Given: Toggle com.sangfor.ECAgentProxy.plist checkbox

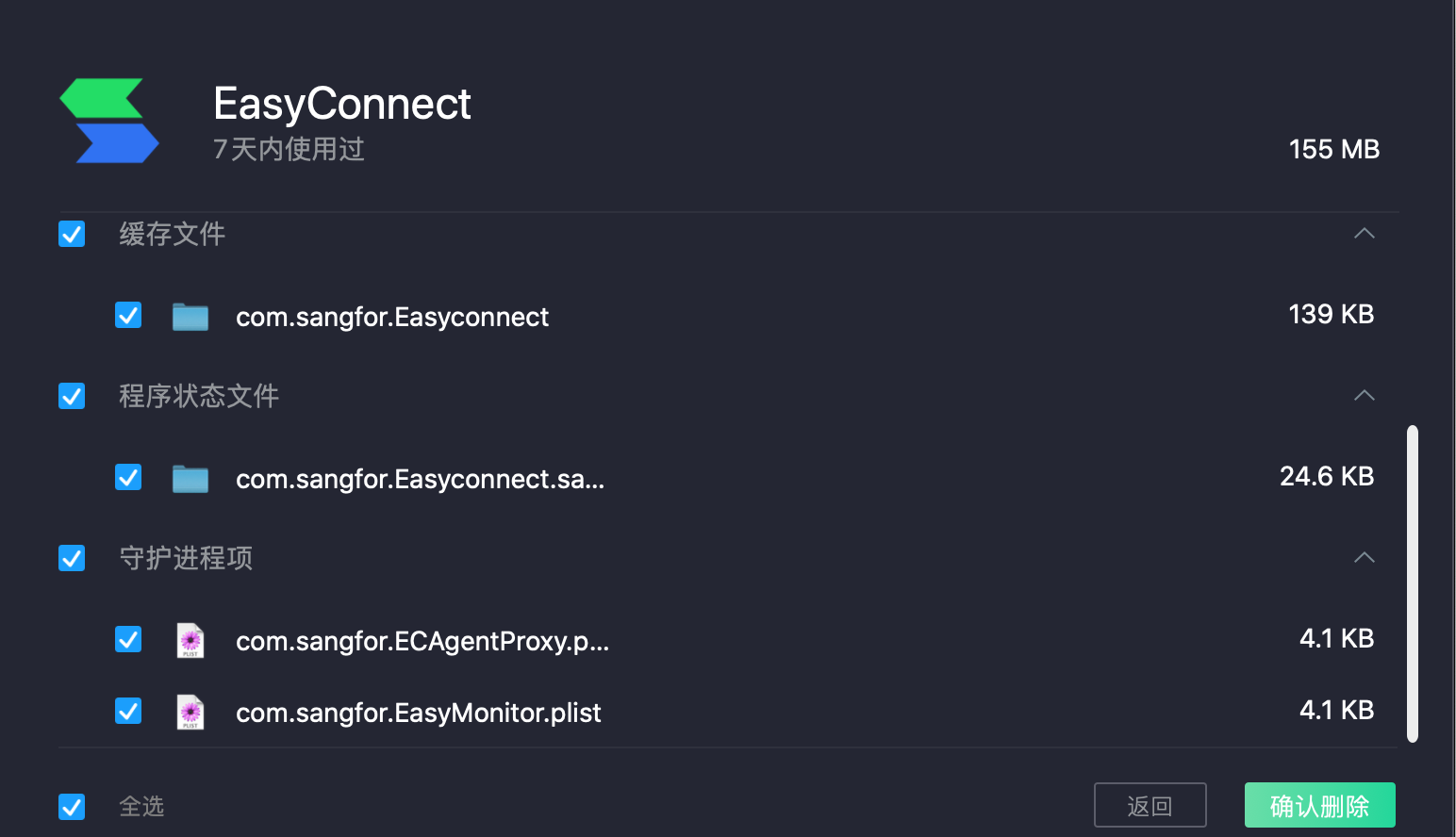Looking at the screenshot, I should 127,639.
